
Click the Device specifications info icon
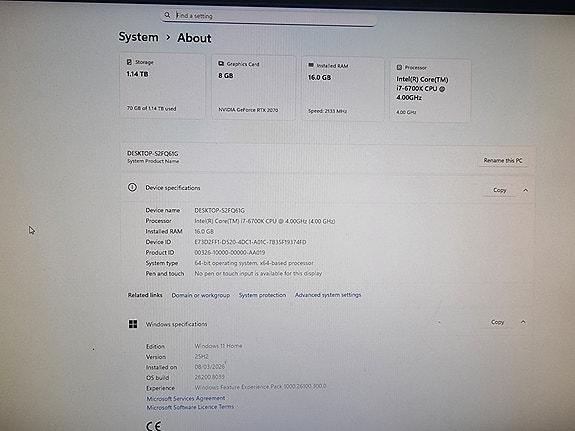pos(132,187)
